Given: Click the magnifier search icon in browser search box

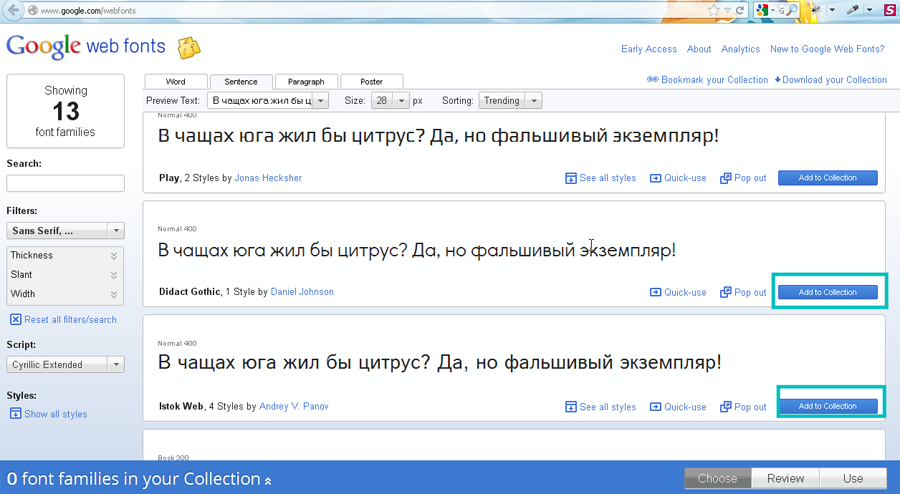Looking at the screenshot, I should 792,10.
